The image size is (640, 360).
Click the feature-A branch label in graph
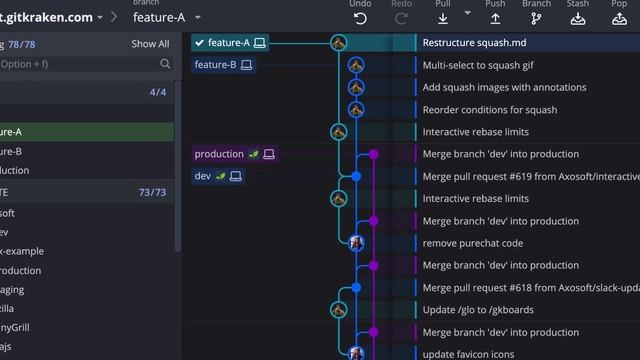tap(229, 42)
